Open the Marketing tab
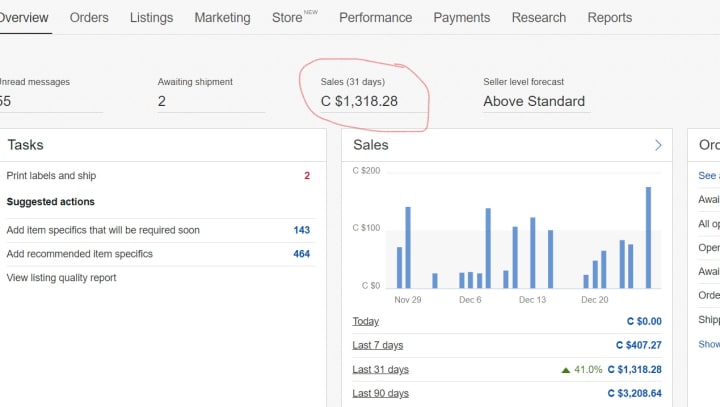The width and height of the screenshot is (720, 407). [x=222, y=17]
